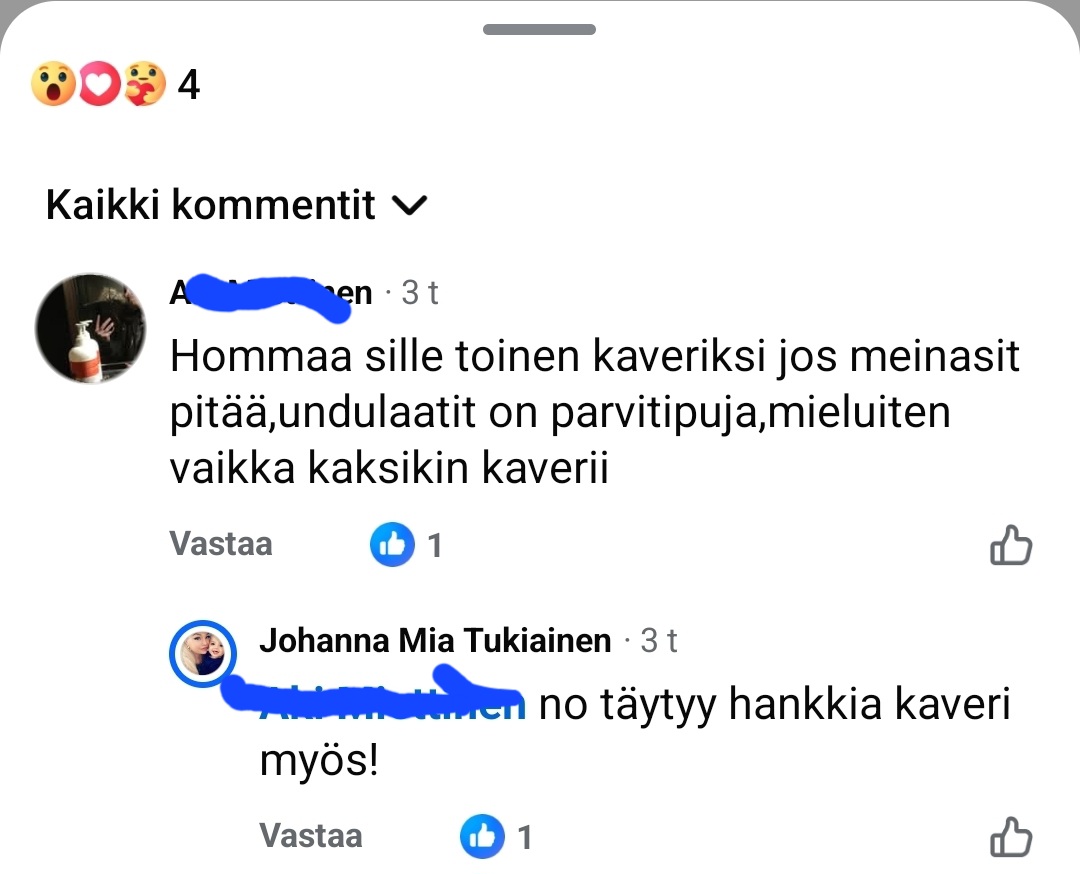View blue like reaction on first comment
This screenshot has height=874, width=1080.
click(393, 545)
